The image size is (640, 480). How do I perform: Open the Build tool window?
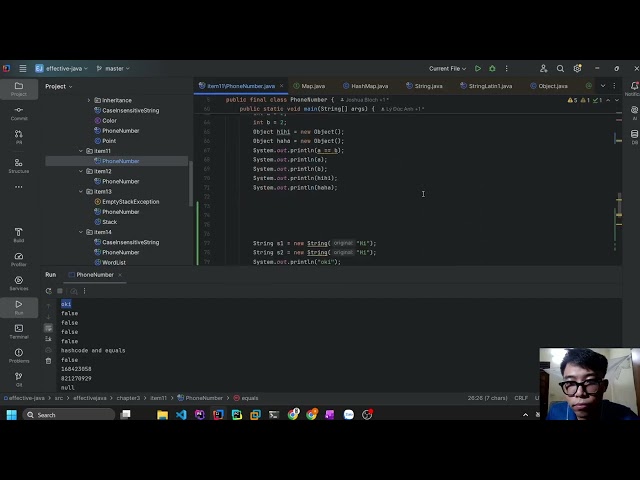tap(19, 235)
